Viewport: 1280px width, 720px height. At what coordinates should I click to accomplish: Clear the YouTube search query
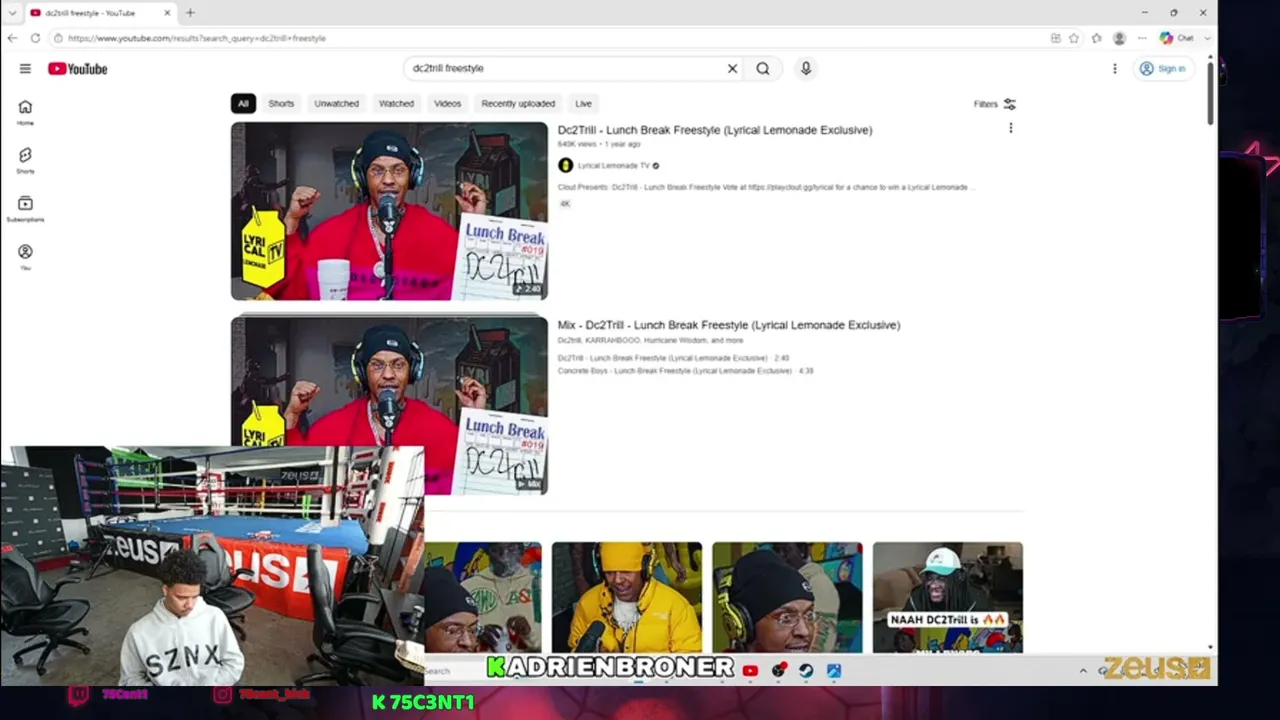pyautogui.click(x=732, y=68)
